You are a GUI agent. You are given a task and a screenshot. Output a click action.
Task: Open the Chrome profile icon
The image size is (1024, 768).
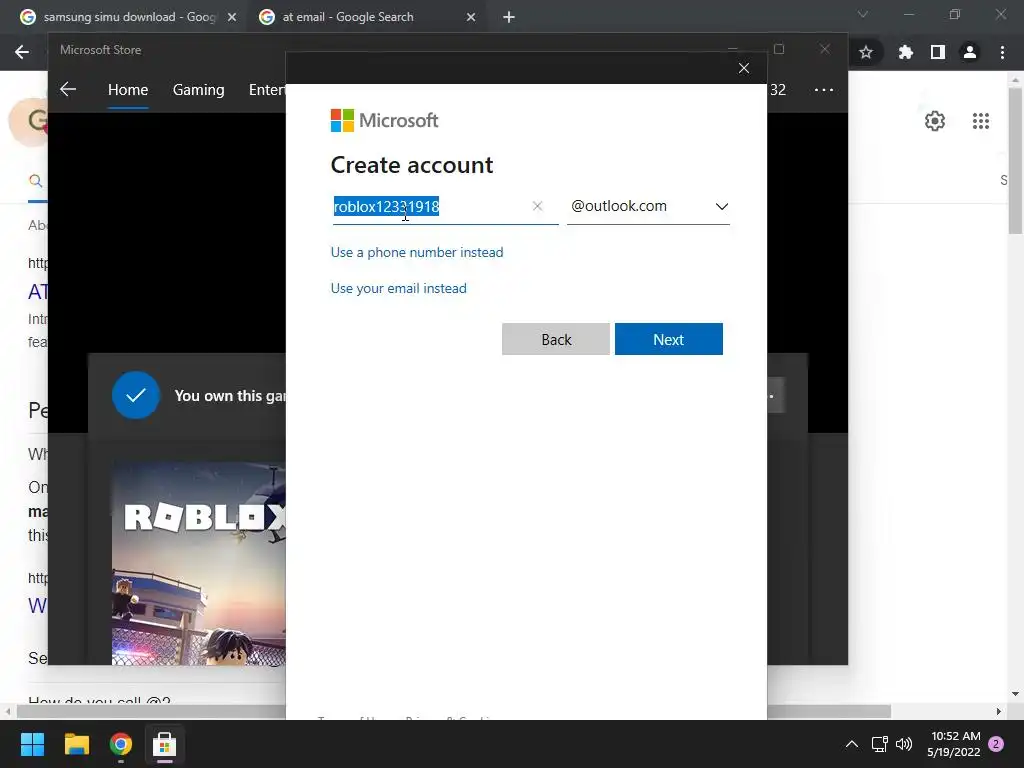coord(970,52)
